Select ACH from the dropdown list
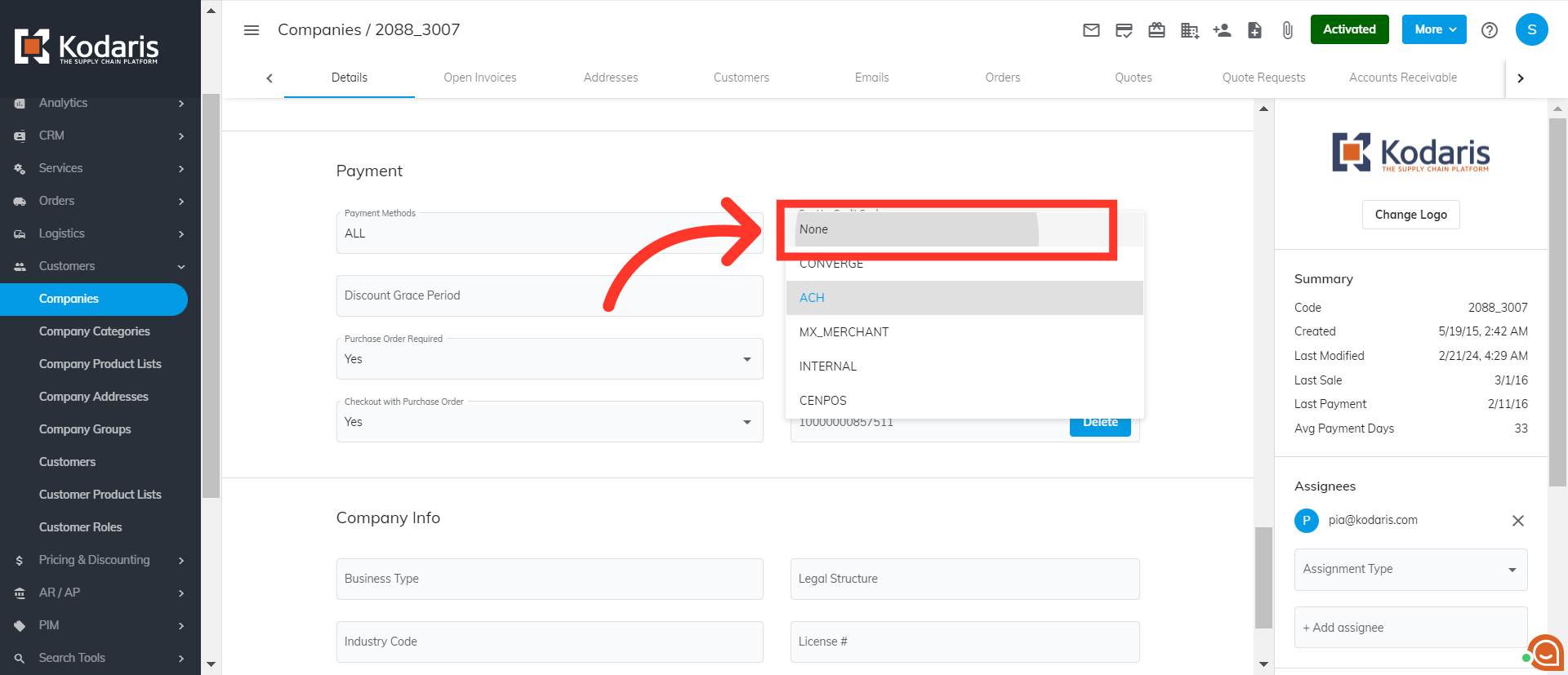The image size is (1568, 675). click(x=964, y=298)
